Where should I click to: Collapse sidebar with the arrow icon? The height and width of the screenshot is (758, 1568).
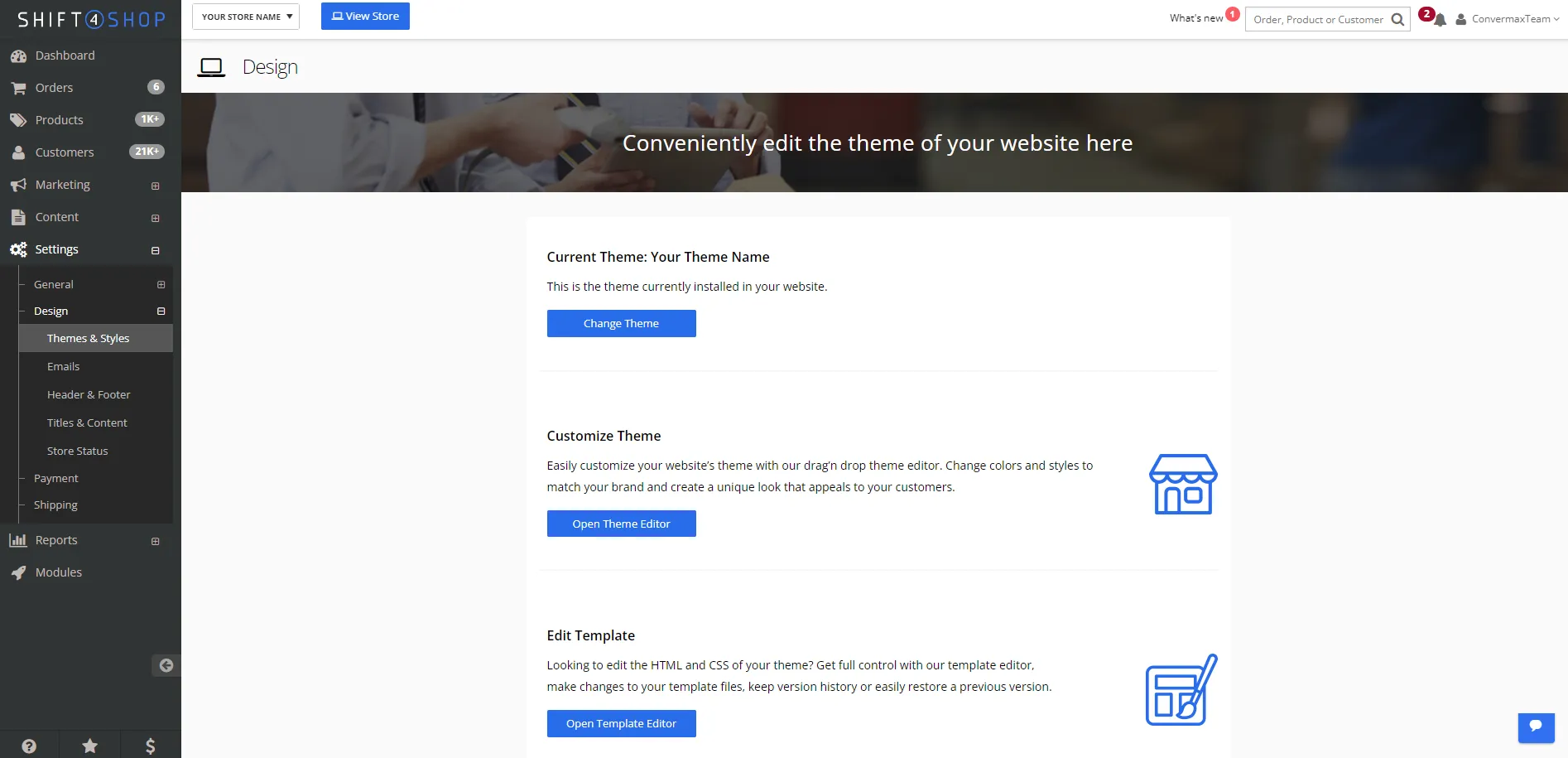coord(166,665)
